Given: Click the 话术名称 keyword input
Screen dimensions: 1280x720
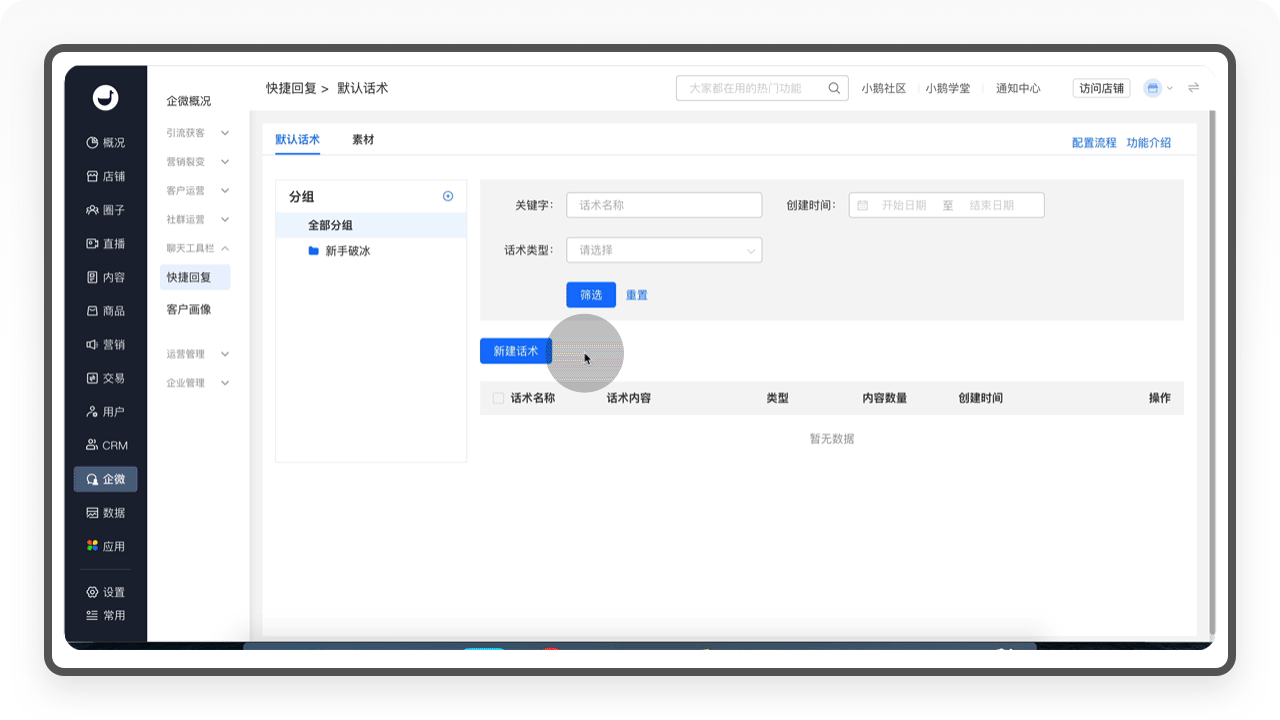Looking at the screenshot, I should [664, 205].
